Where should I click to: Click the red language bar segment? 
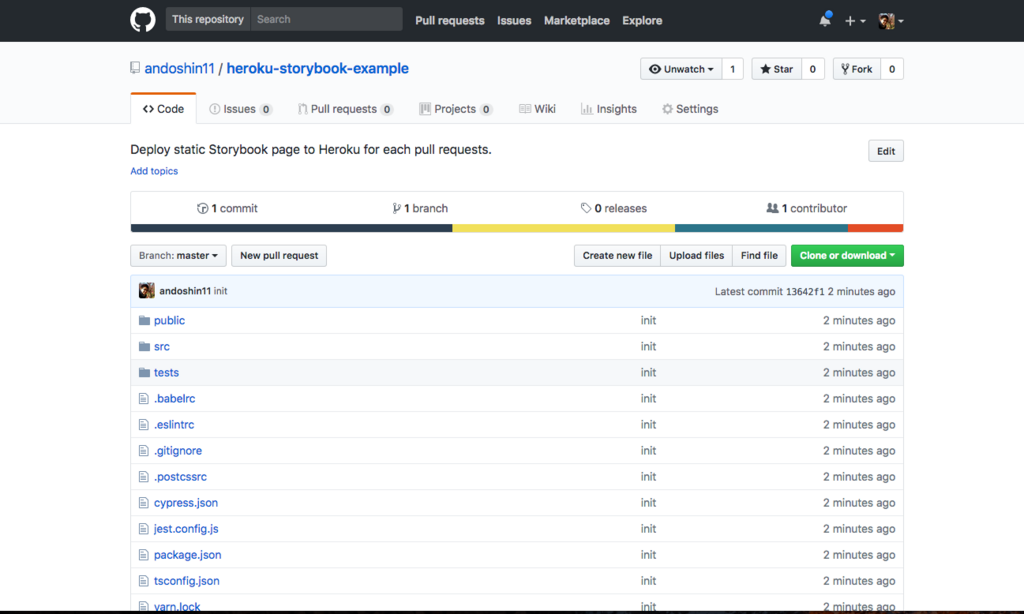pyautogui.click(x=876, y=228)
